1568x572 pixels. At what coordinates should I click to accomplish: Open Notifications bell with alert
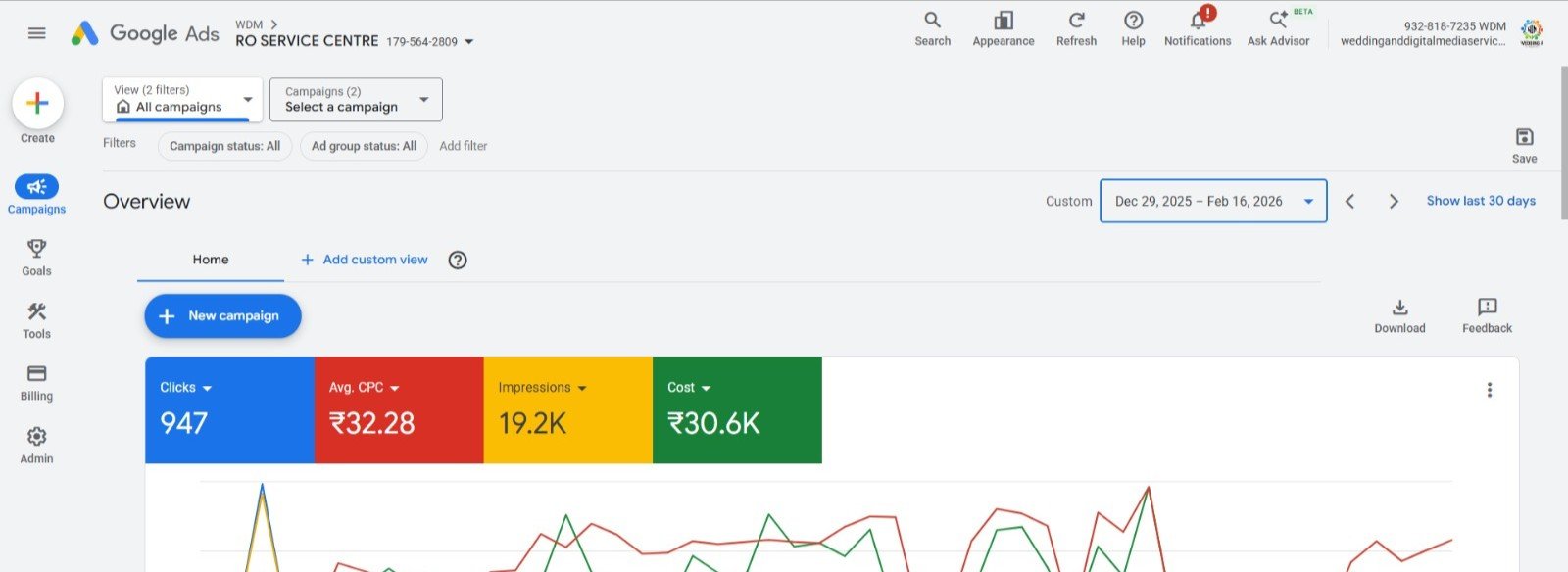(1198, 26)
